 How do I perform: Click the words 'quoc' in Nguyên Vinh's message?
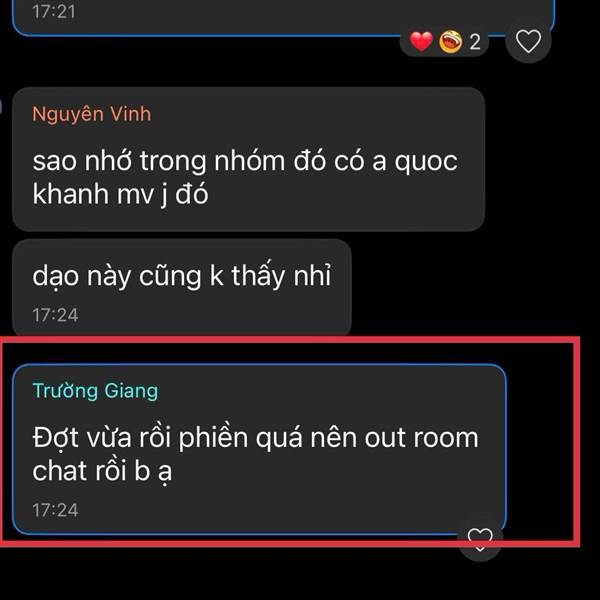click(x=426, y=162)
